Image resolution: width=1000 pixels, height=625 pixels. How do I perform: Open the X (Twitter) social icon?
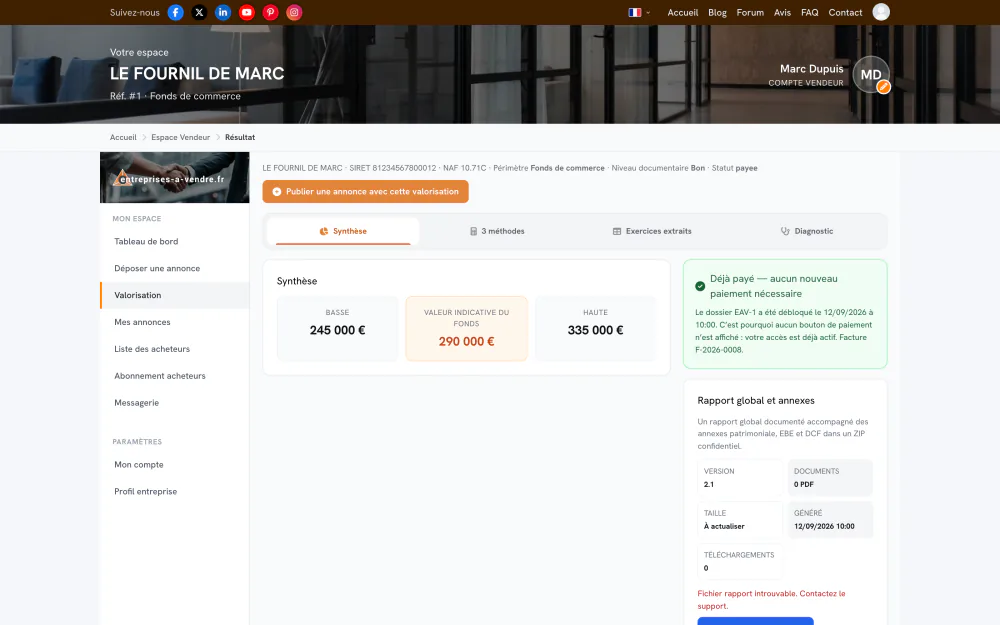199,12
